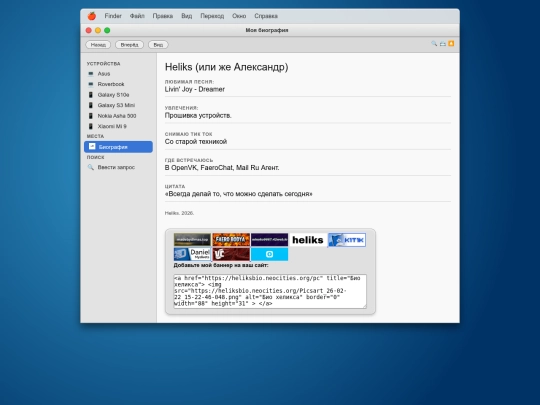
Task: Click the white heliks banner
Action: (308, 240)
